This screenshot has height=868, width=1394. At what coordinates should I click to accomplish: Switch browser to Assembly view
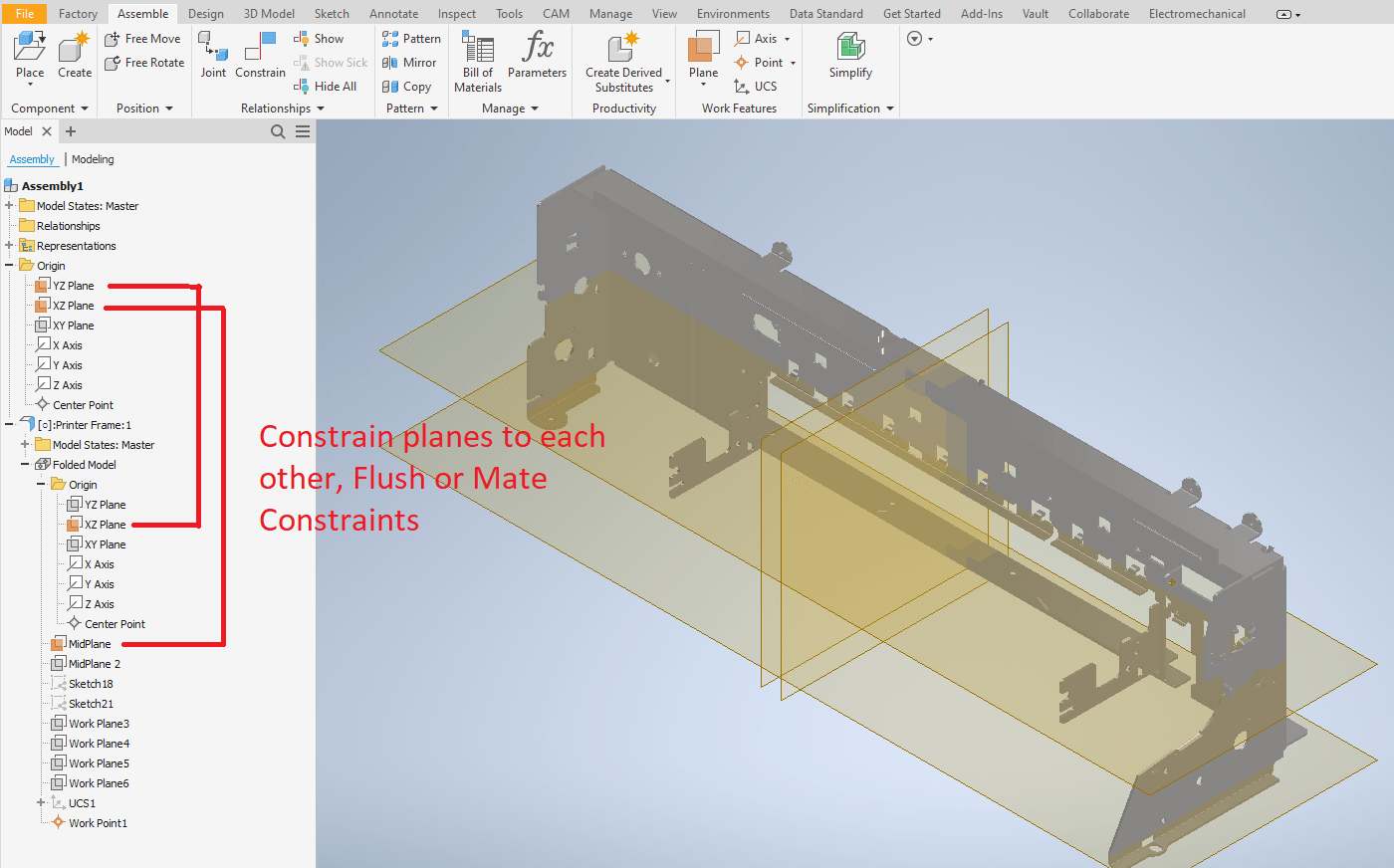(x=32, y=159)
